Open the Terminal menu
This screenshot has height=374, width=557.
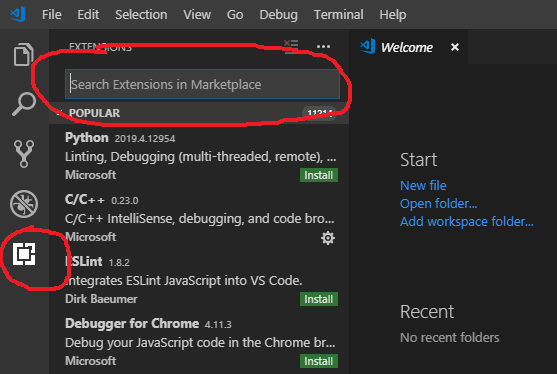tap(338, 15)
